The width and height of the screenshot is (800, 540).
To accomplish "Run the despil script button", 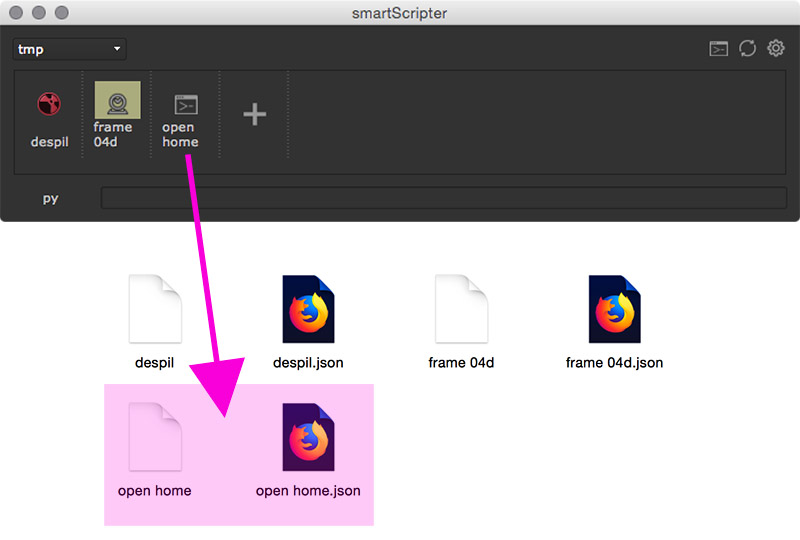I will pos(49,115).
